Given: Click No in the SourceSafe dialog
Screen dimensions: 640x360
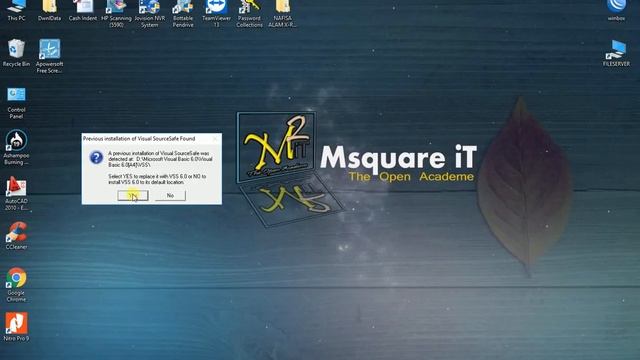Looking at the screenshot, I should pos(170,196).
